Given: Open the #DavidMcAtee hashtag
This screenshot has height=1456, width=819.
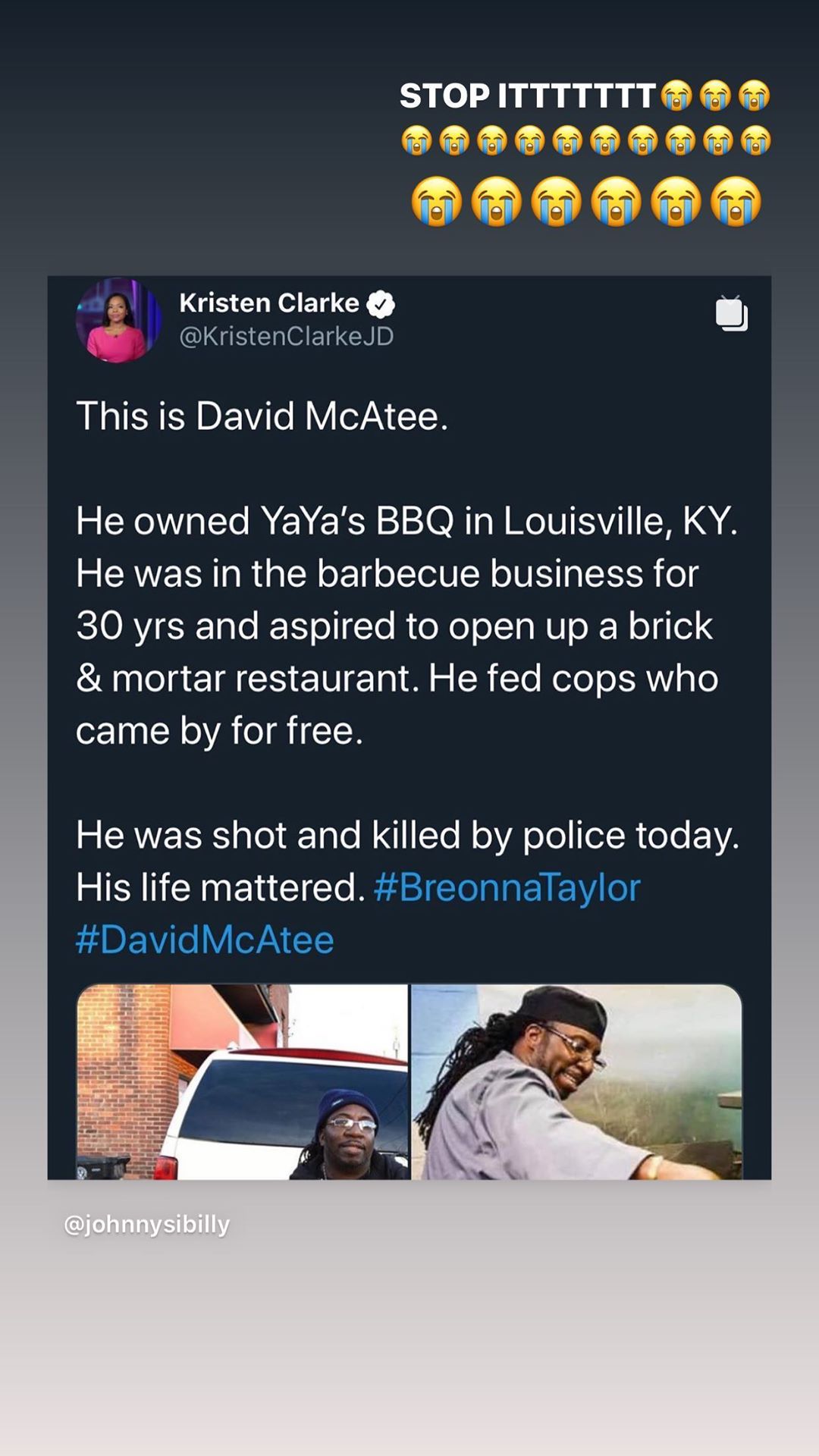Looking at the screenshot, I should coord(205,940).
